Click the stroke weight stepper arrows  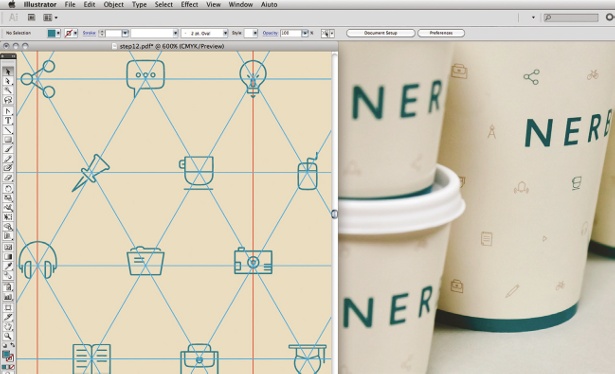click(x=102, y=33)
